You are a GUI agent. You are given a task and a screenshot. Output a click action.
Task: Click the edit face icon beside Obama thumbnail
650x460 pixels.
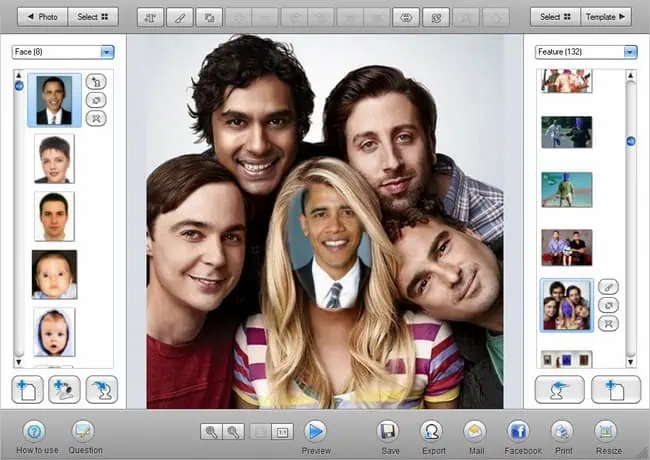pos(96,82)
